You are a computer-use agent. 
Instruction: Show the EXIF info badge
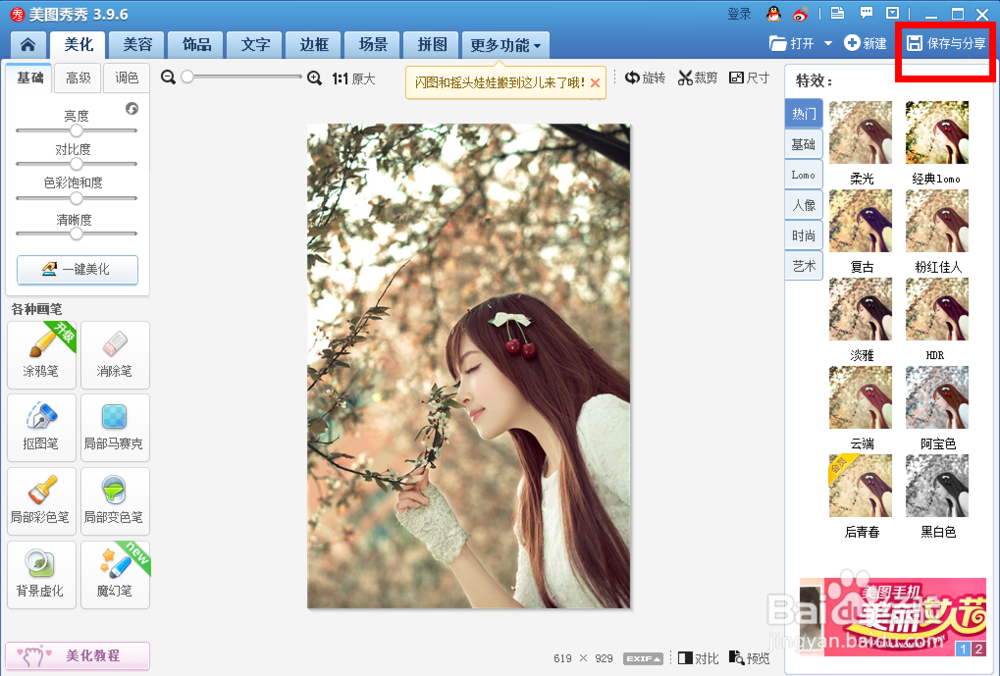(x=643, y=659)
